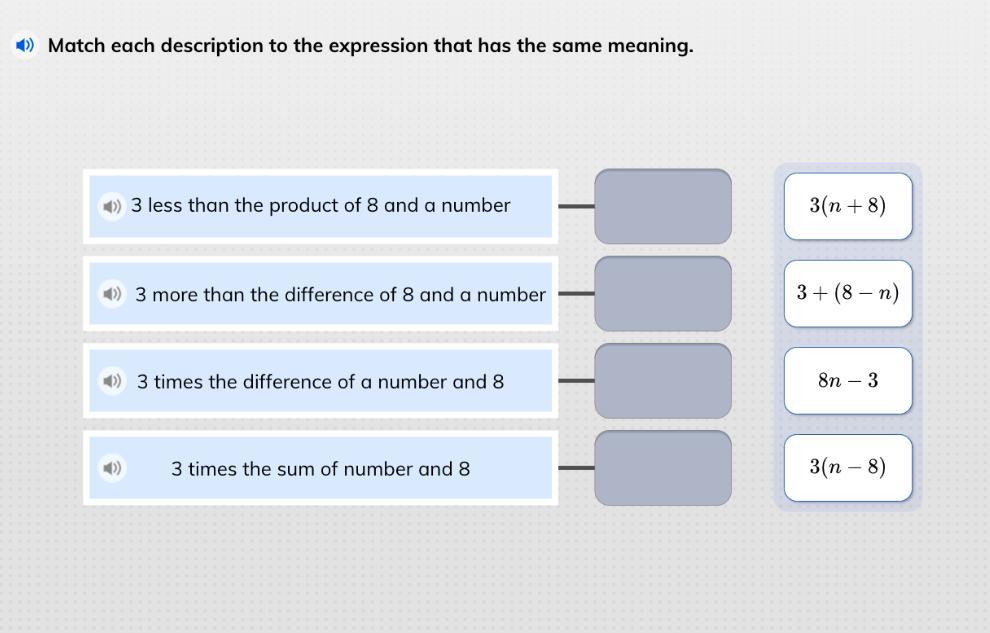Play audio for '3 less than the product' description
Image resolution: width=990 pixels, height=633 pixels.
(x=112, y=206)
